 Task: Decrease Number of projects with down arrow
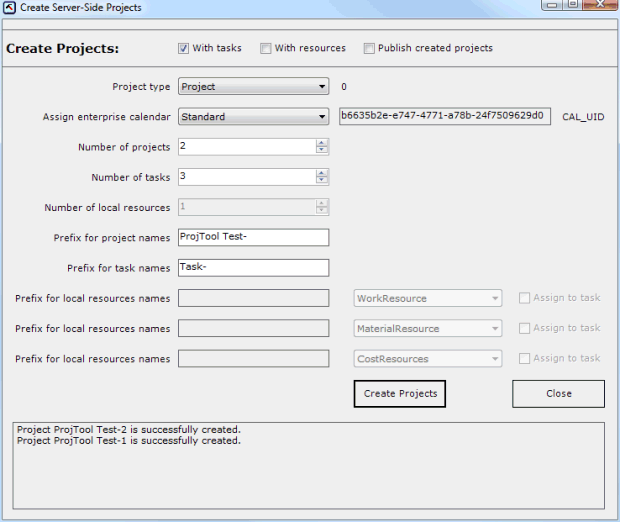point(322,150)
